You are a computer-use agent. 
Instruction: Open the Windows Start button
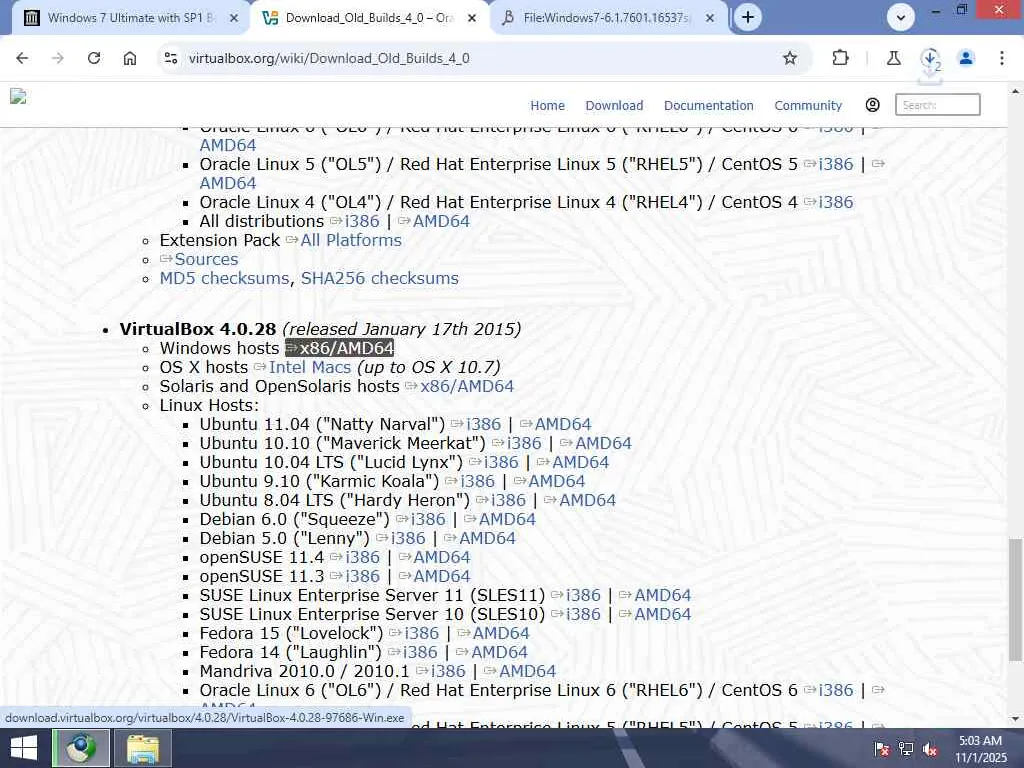pos(24,748)
